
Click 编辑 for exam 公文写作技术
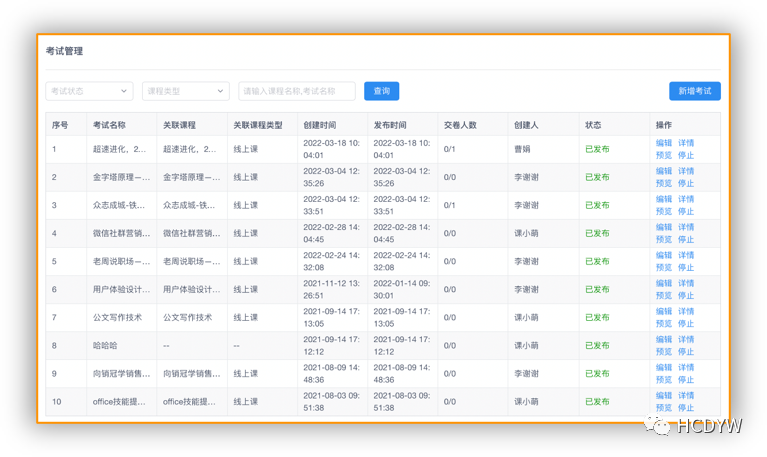click(x=664, y=311)
